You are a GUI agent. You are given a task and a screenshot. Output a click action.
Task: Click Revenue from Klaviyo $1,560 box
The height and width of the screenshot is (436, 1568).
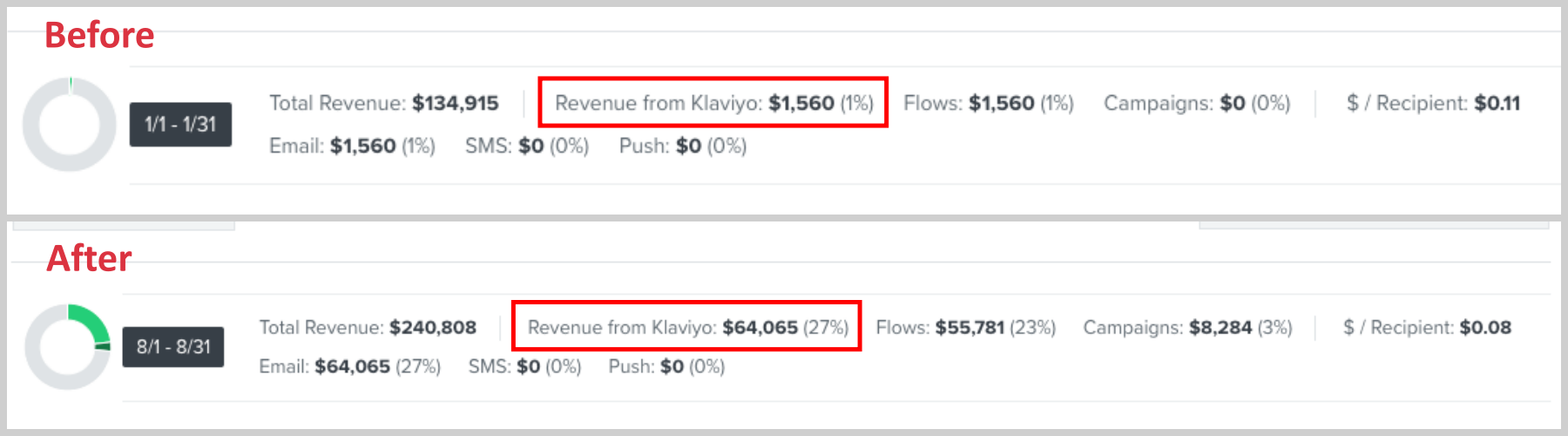[713, 103]
